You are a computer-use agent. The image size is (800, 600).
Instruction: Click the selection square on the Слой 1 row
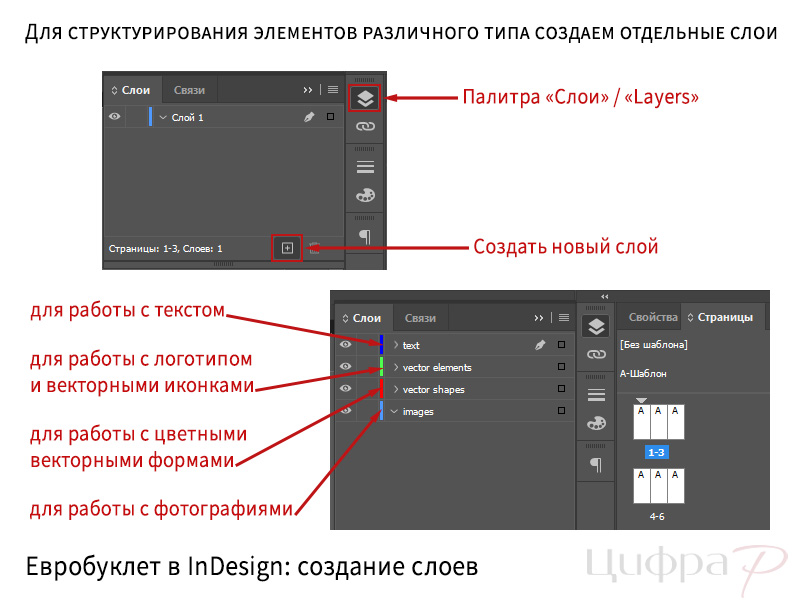coord(331,117)
